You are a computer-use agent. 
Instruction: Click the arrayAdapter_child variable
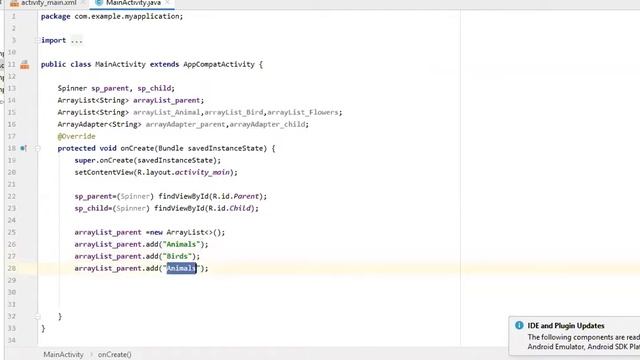pyautogui.click(x=267, y=124)
